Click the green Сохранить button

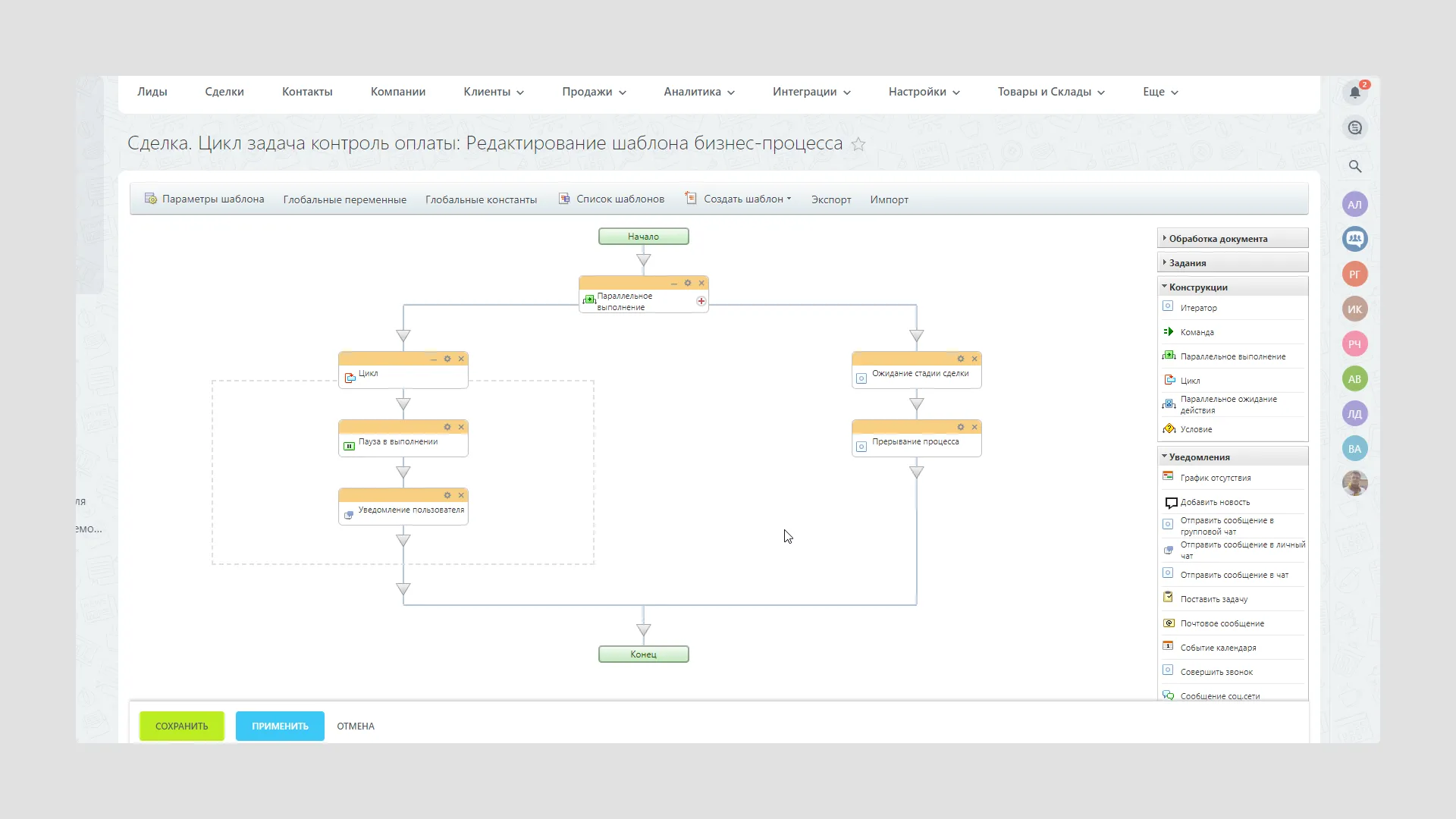tap(182, 726)
